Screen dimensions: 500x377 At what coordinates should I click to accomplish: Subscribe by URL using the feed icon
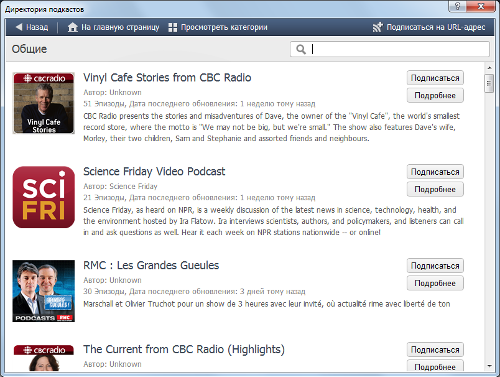[377, 27]
